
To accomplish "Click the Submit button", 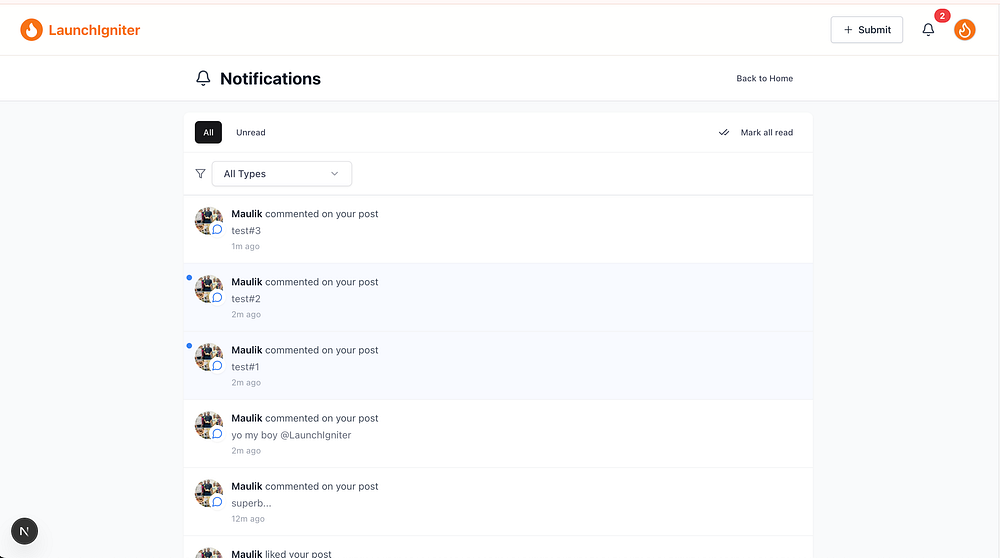I will click(x=866, y=30).
